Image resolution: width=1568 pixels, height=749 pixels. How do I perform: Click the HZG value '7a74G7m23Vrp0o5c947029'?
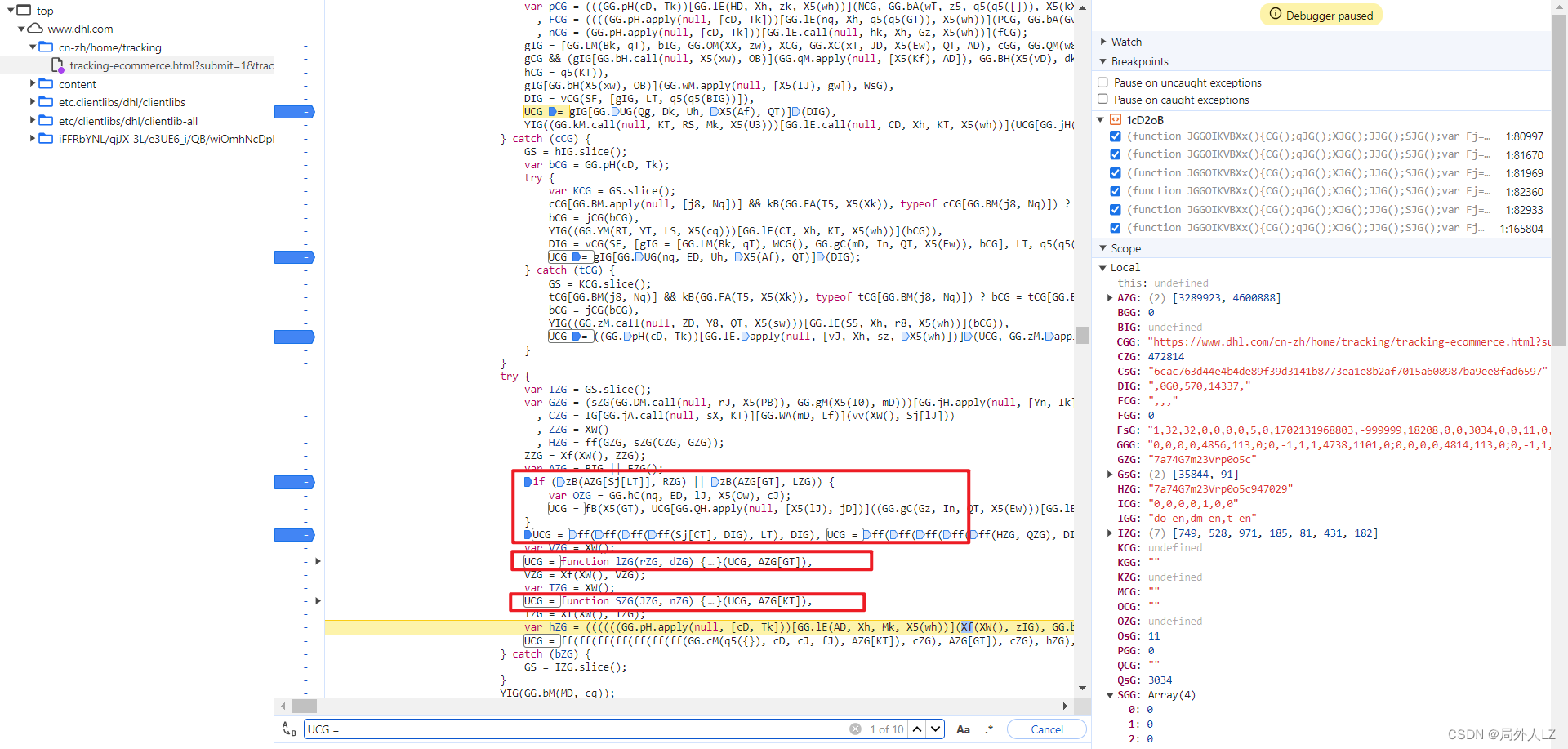(1220, 489)
